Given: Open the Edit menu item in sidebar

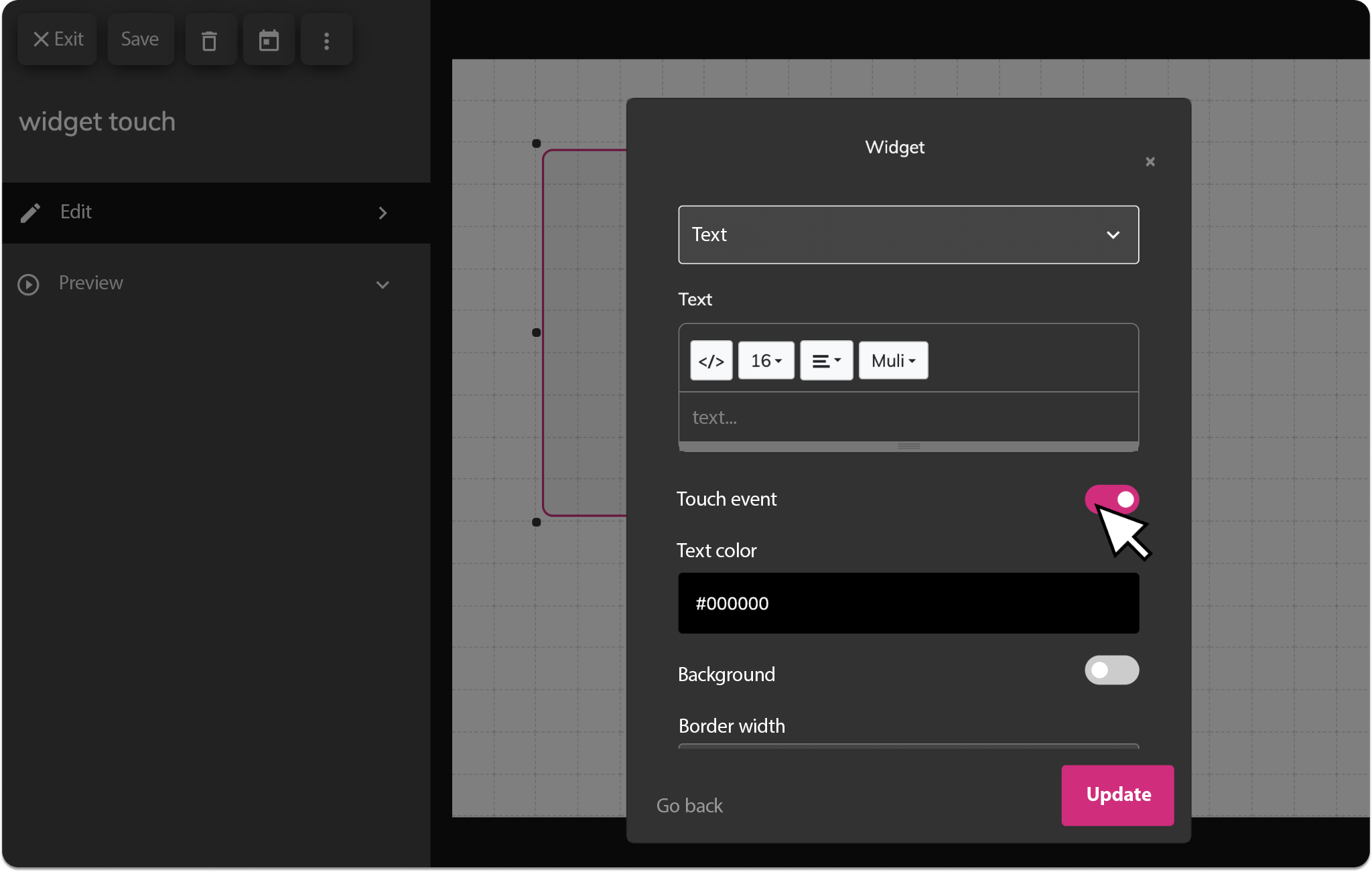Looking at the screenshot, I should (216, 213).
